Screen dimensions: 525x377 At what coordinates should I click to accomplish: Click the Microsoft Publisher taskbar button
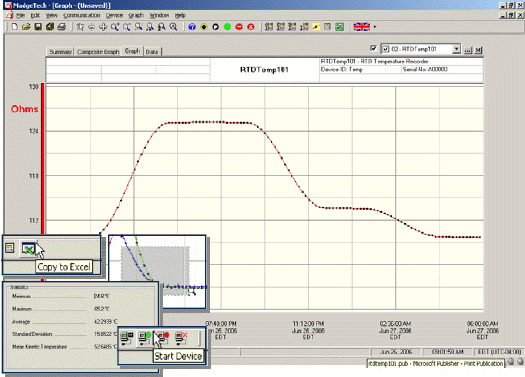436,363
